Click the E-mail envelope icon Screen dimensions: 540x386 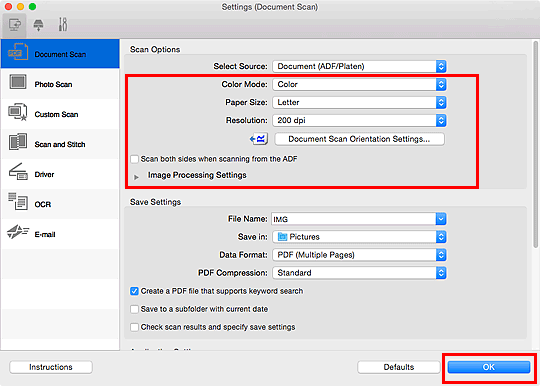point(18,231)
